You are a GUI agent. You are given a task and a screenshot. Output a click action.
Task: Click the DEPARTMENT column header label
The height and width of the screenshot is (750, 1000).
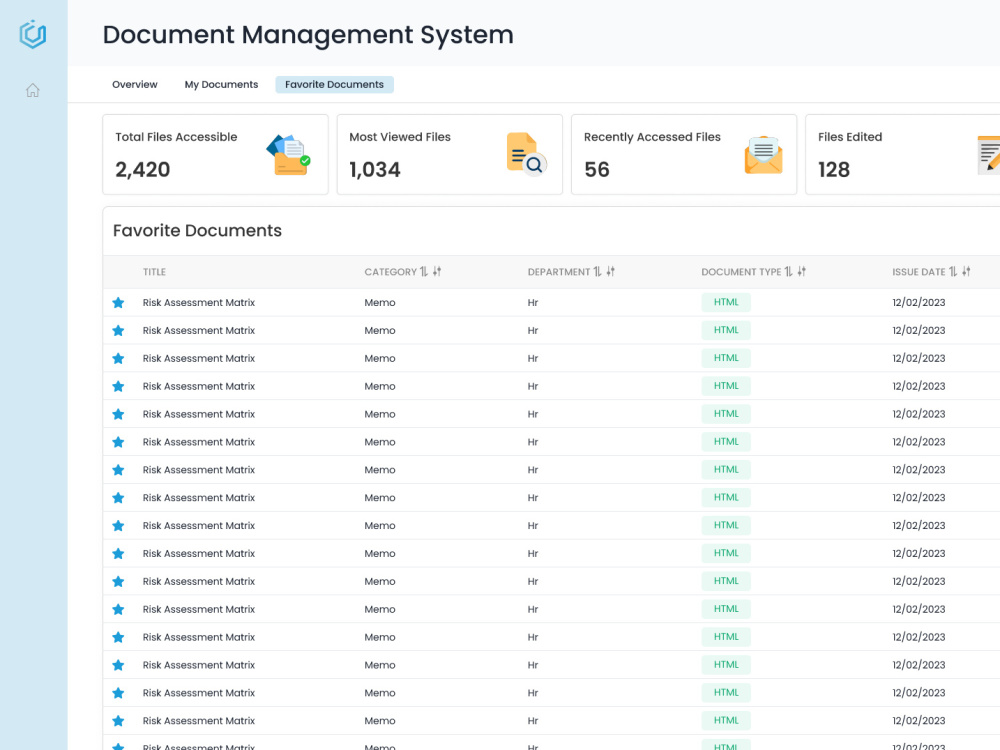coord(559,272)
